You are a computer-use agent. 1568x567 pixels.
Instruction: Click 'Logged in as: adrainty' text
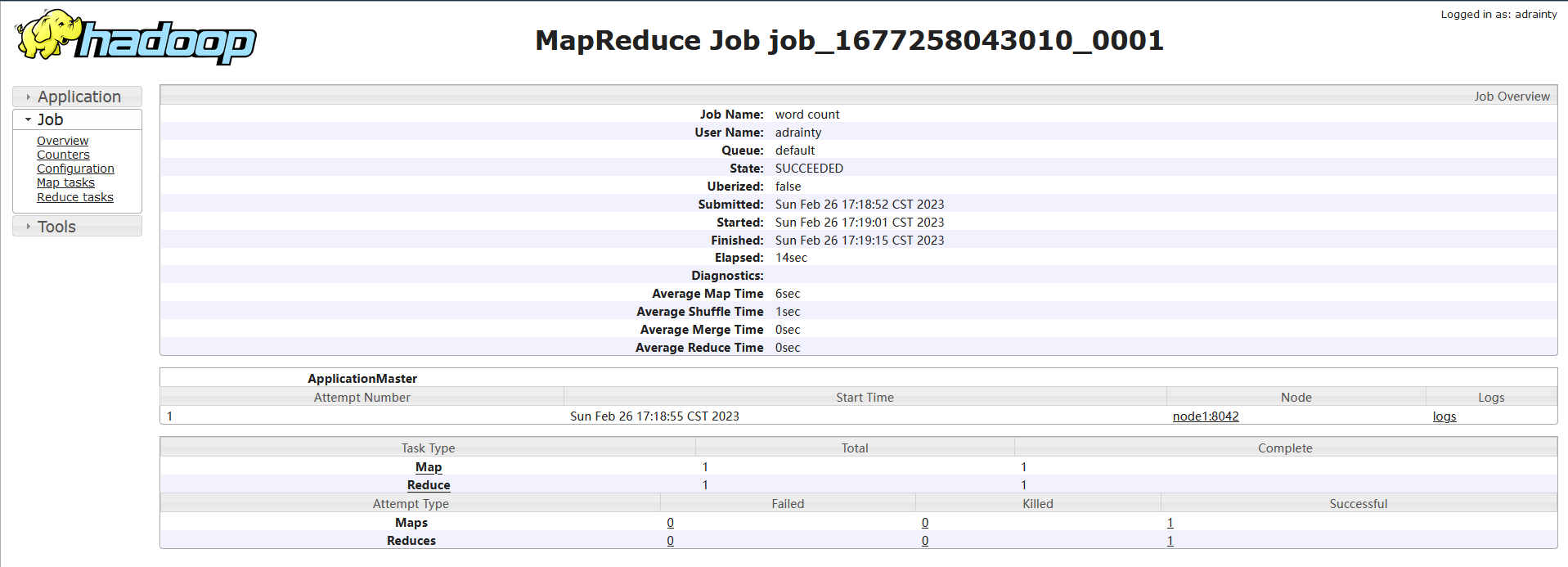[x=1498, y=14]
